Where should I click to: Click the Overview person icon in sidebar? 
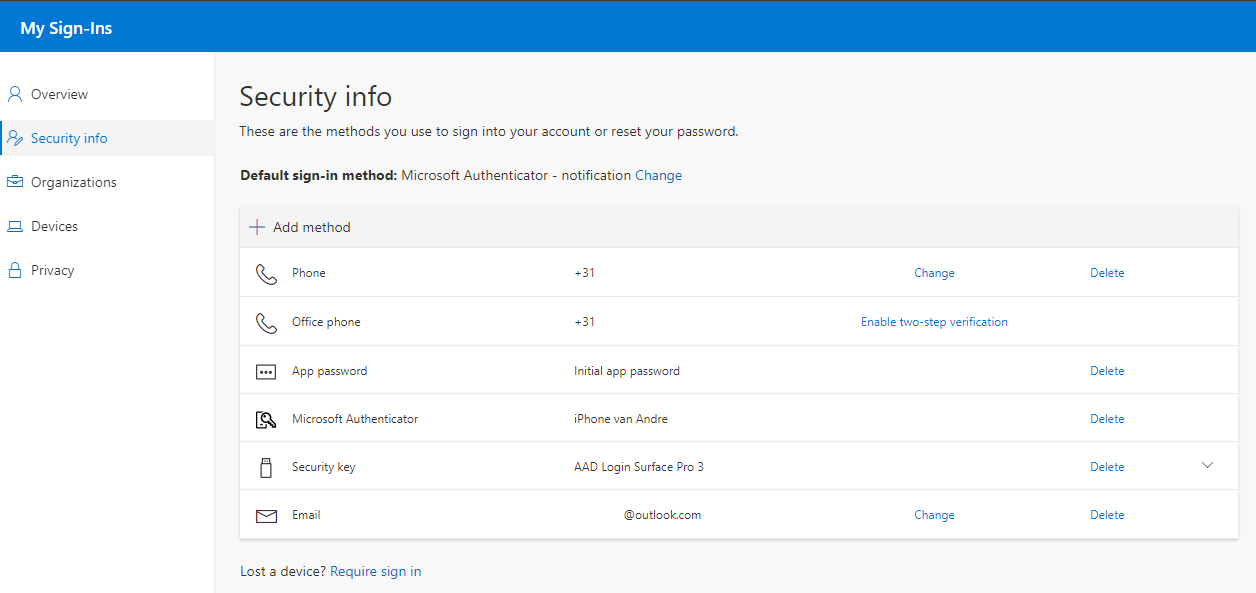15,94
